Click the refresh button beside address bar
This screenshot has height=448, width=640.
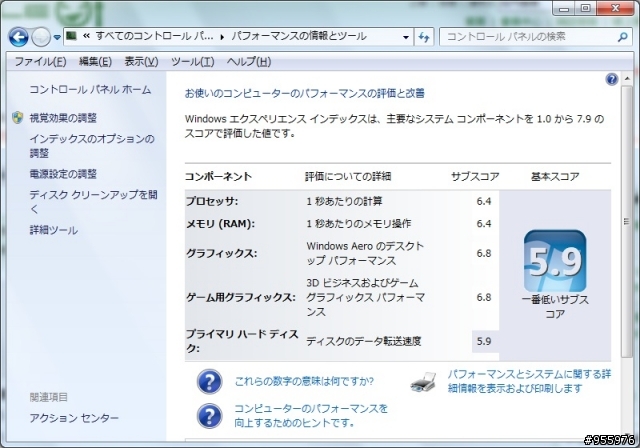(424, 37)
